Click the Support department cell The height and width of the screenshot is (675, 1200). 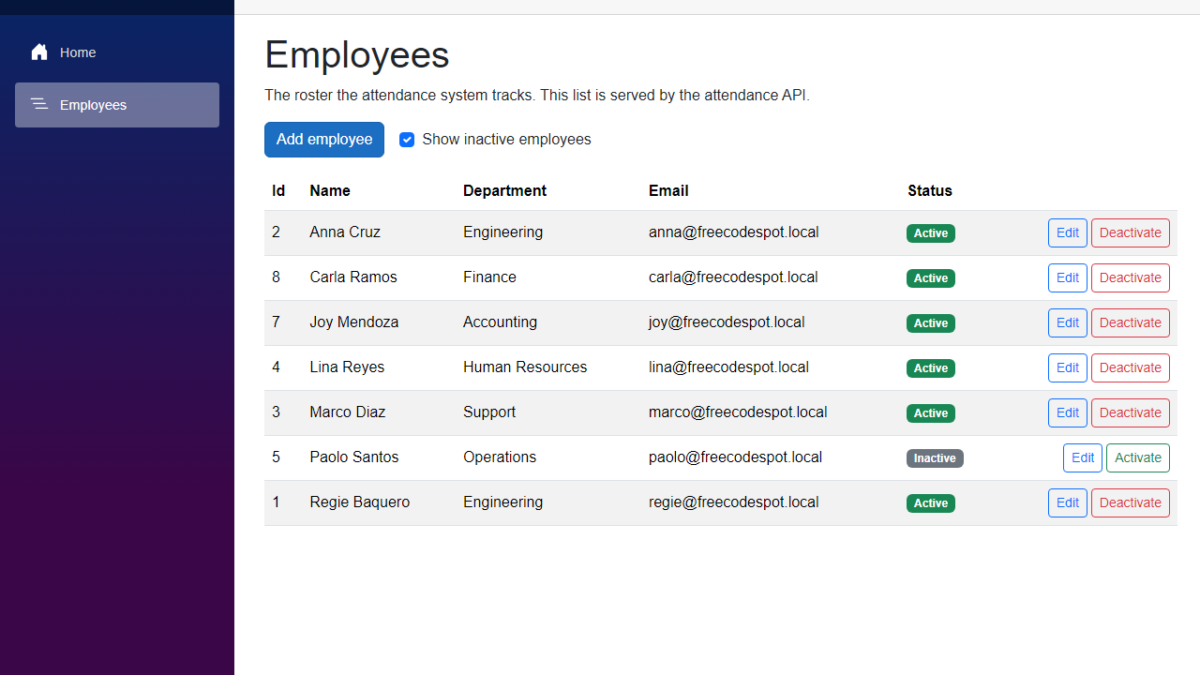point(489,412)
